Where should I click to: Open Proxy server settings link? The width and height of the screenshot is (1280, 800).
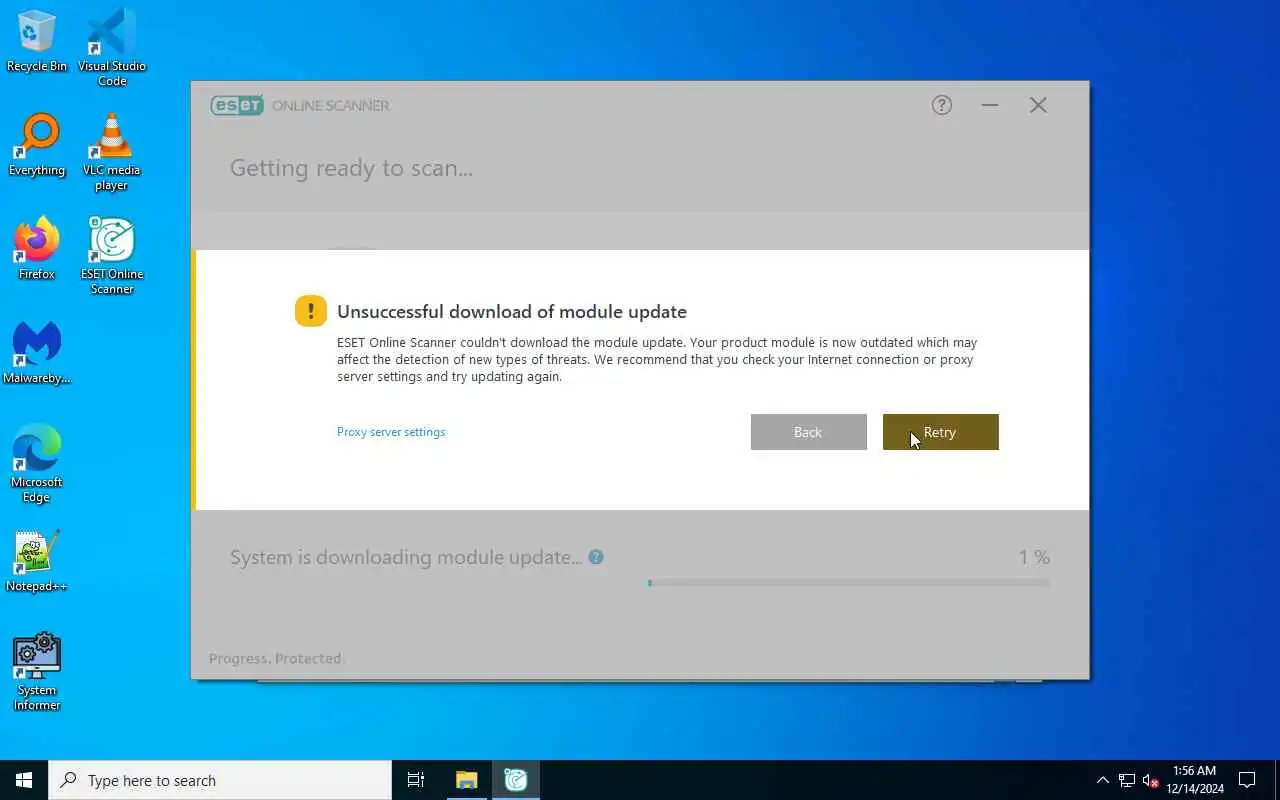click(391, 432)
